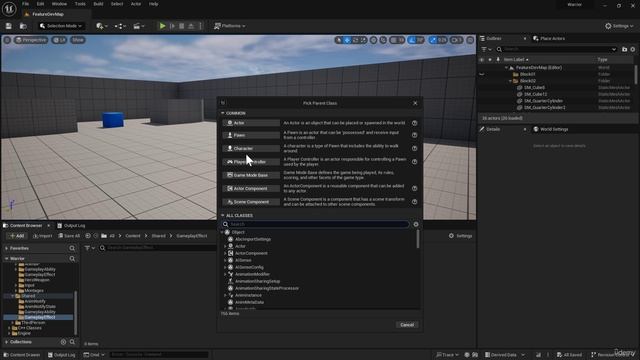The width and height of the screenshot is (640, 360).
Task: Collapse the COMMON section in Pick Parent Class
Action: 223,113
